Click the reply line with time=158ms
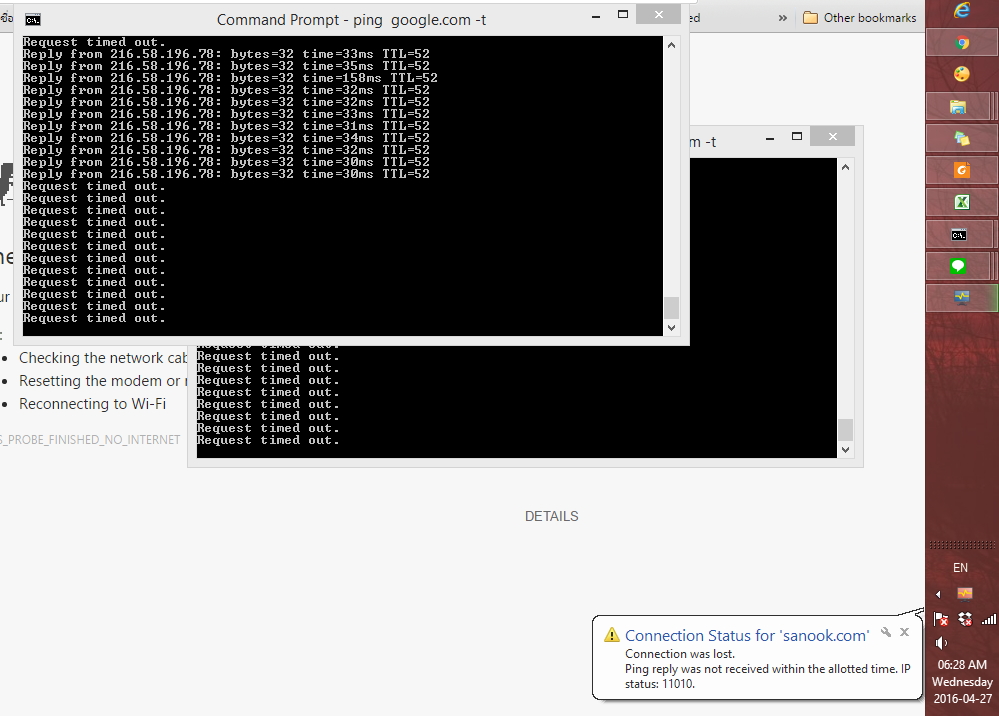The width and height of the screenshot is (999, 716). point(230,78)
